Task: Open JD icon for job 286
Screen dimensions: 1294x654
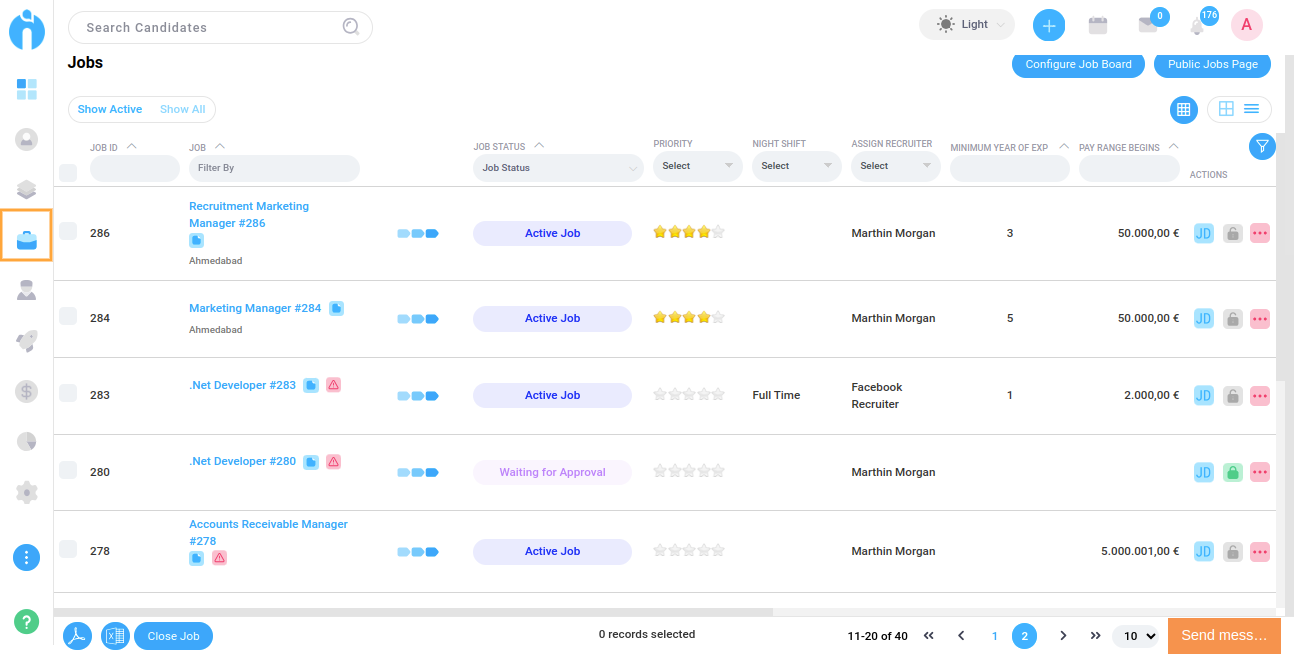Action: 1204,233
